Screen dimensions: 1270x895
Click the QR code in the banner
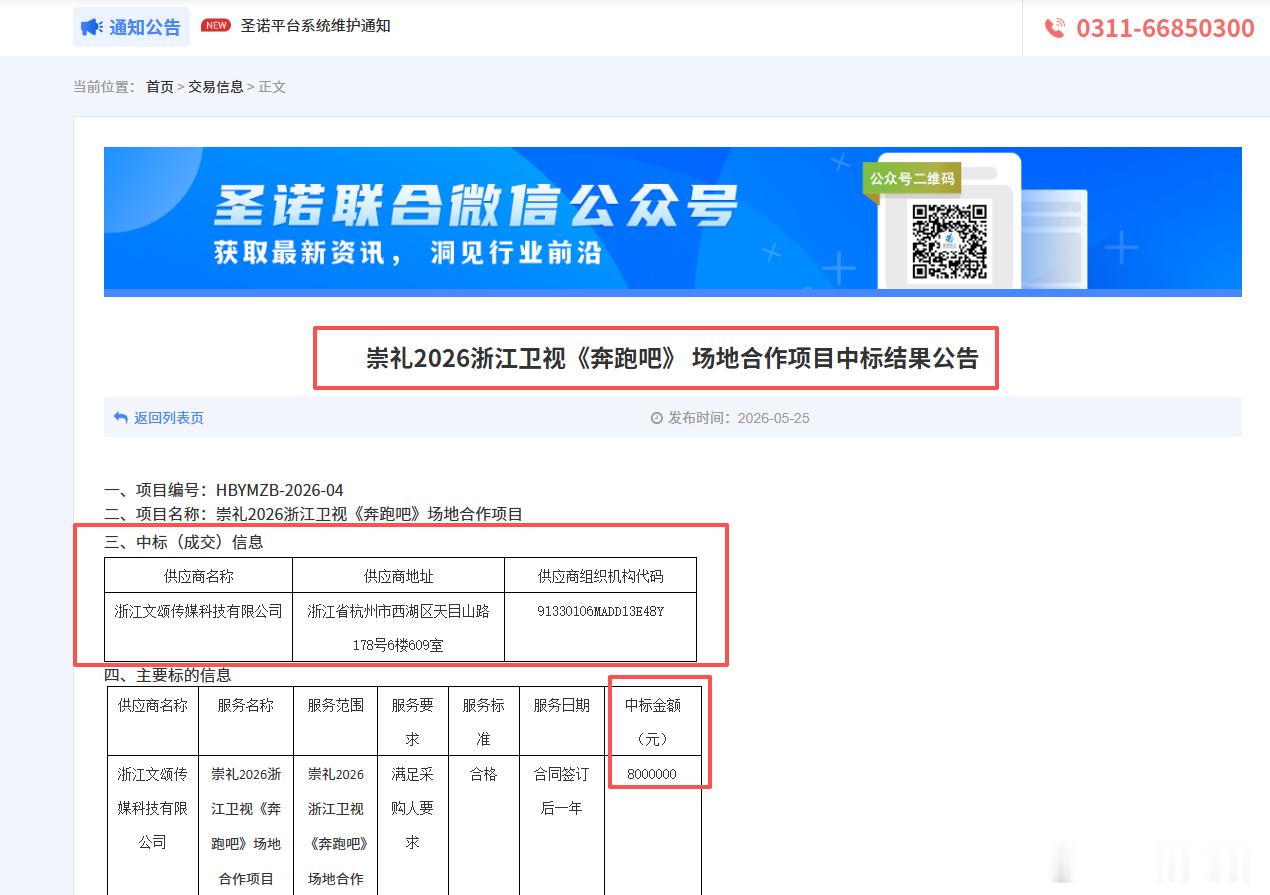(949, 241)
